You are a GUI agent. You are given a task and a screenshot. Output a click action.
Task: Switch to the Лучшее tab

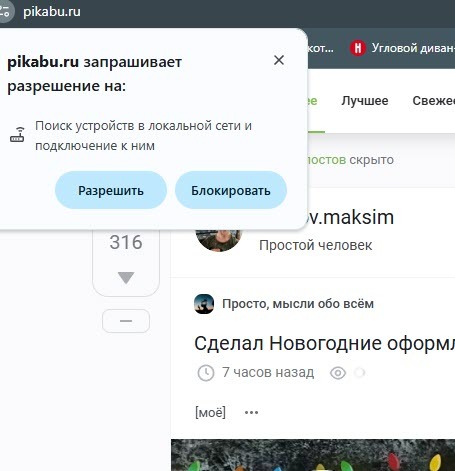(x=365, y=101)
